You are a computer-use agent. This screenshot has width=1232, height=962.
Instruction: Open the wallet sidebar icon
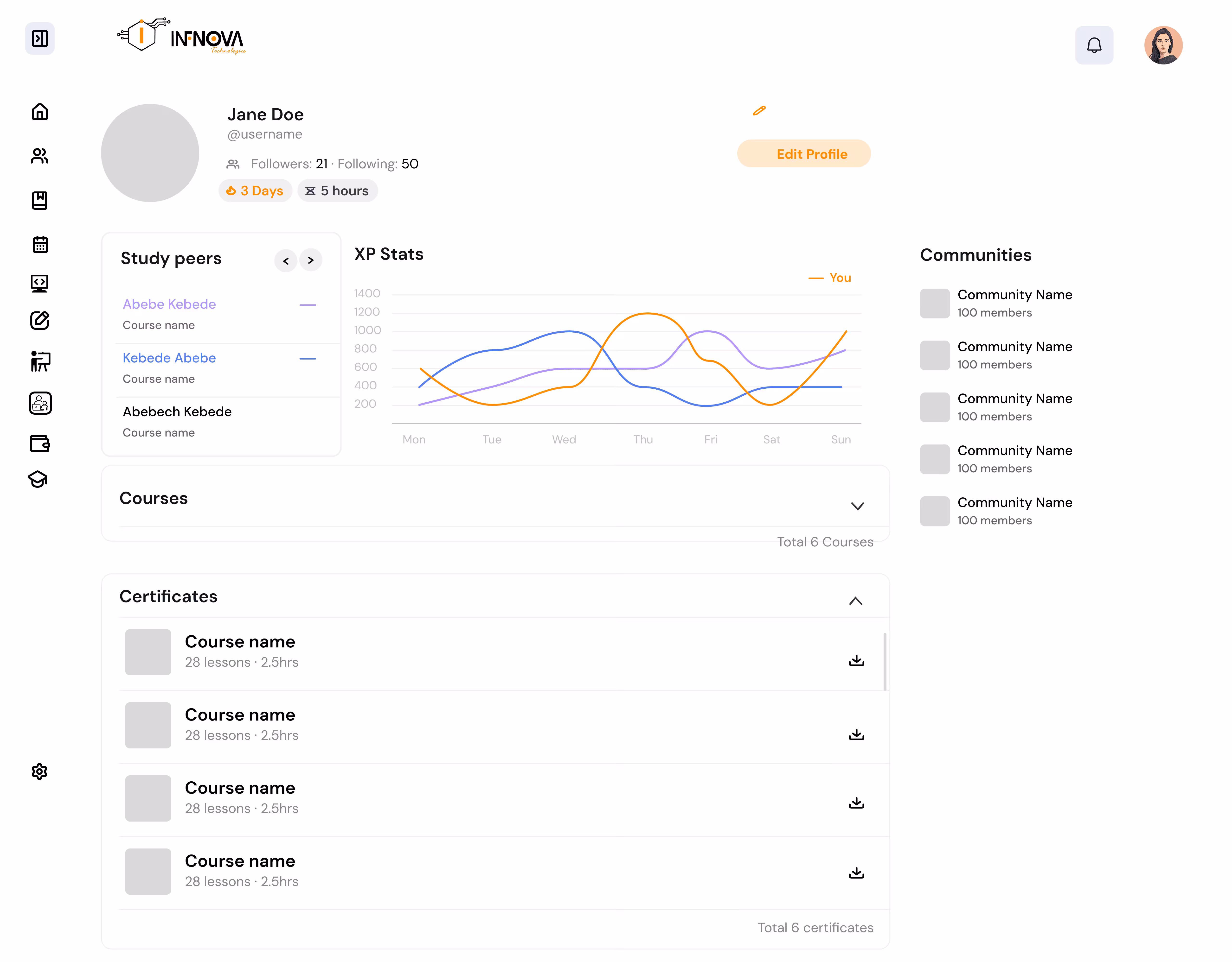(39, 443)
